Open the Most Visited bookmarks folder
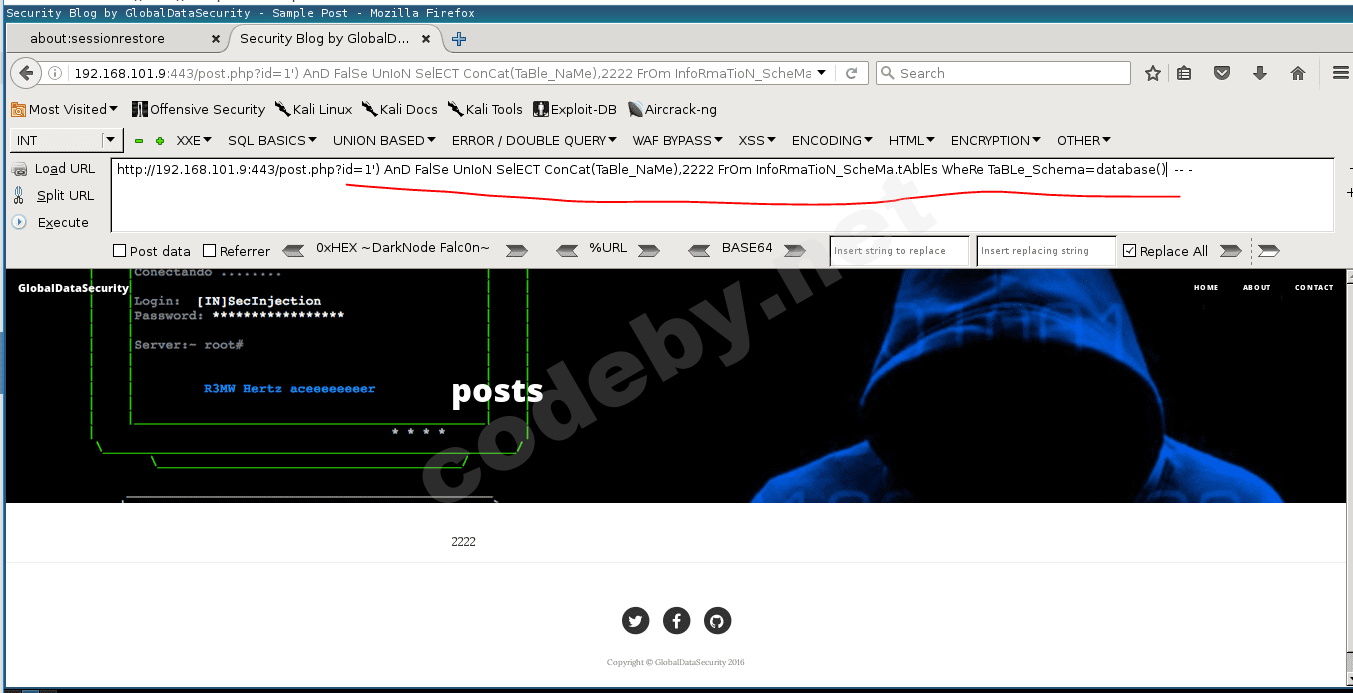This screenshot has height=693, width=1353. [x=65, y=109]
